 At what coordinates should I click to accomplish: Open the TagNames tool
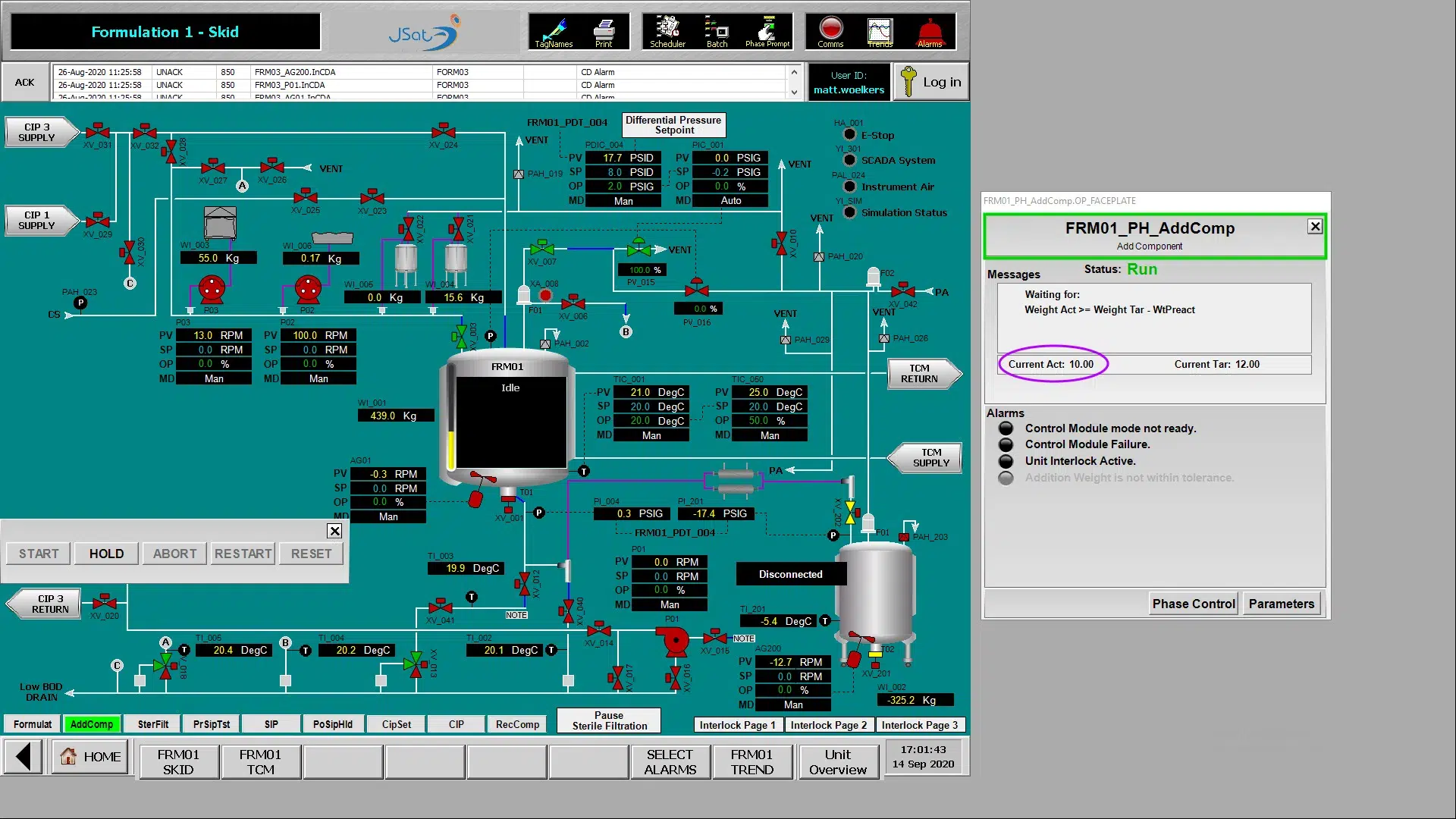[x=554, y=31]
